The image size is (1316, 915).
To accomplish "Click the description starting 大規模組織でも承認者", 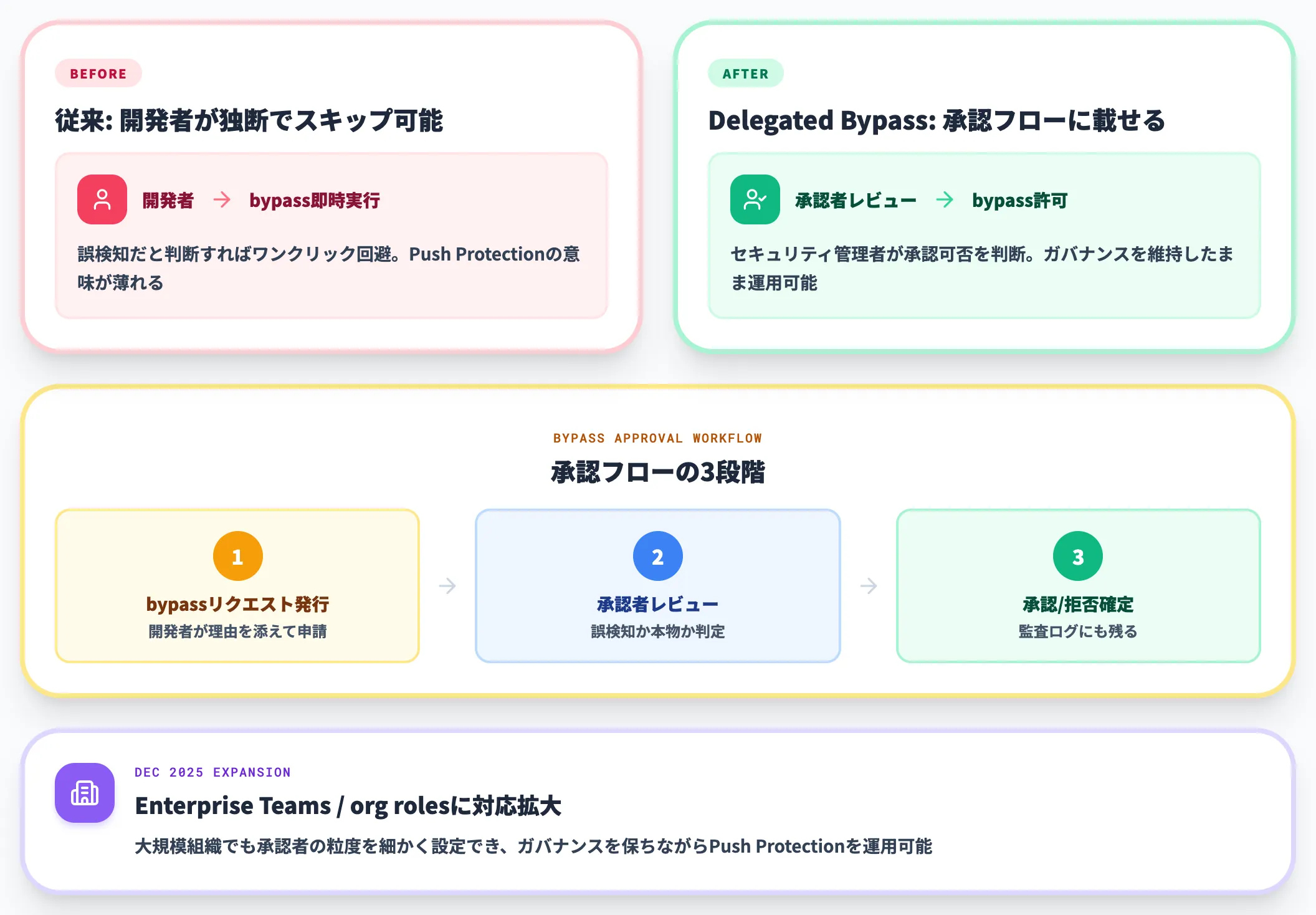I will pos(533,846).
